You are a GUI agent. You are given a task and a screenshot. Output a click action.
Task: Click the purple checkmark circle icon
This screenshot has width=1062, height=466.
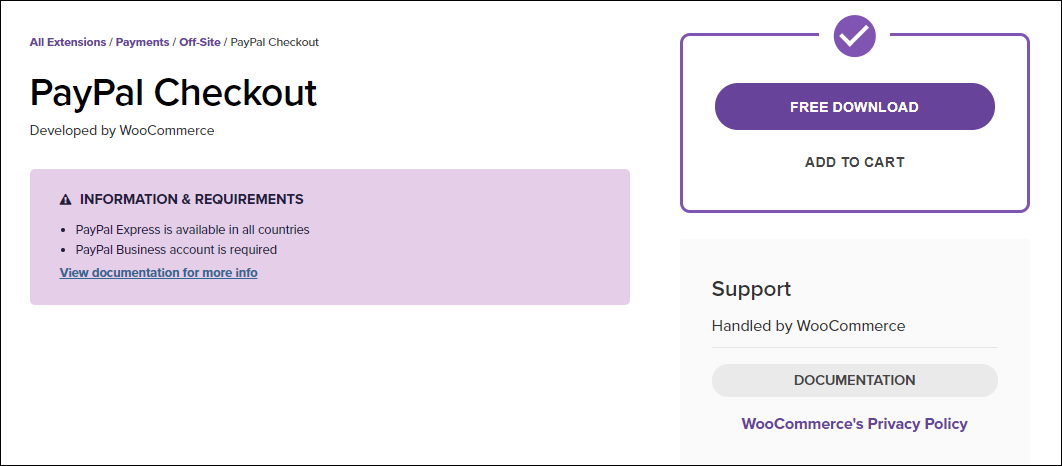pos(855,36)
